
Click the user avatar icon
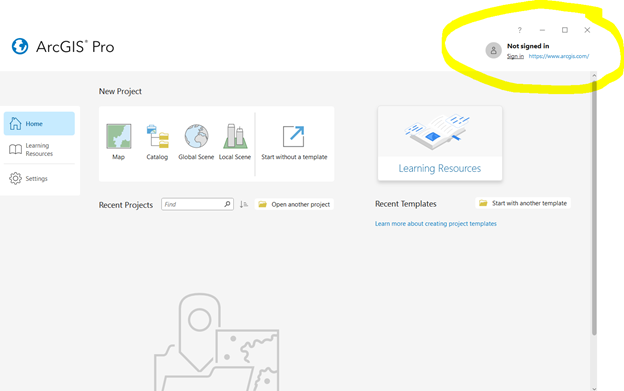pyautogui.click(x=493, y=51)
